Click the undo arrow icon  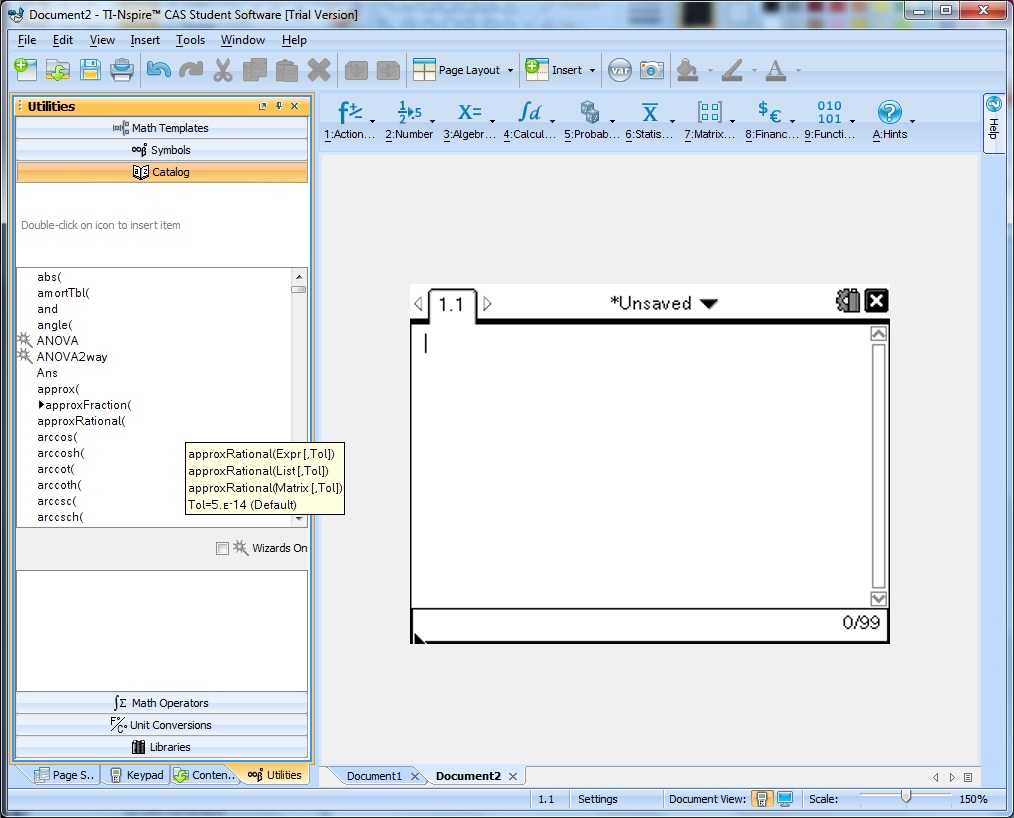tap(158, 70)
